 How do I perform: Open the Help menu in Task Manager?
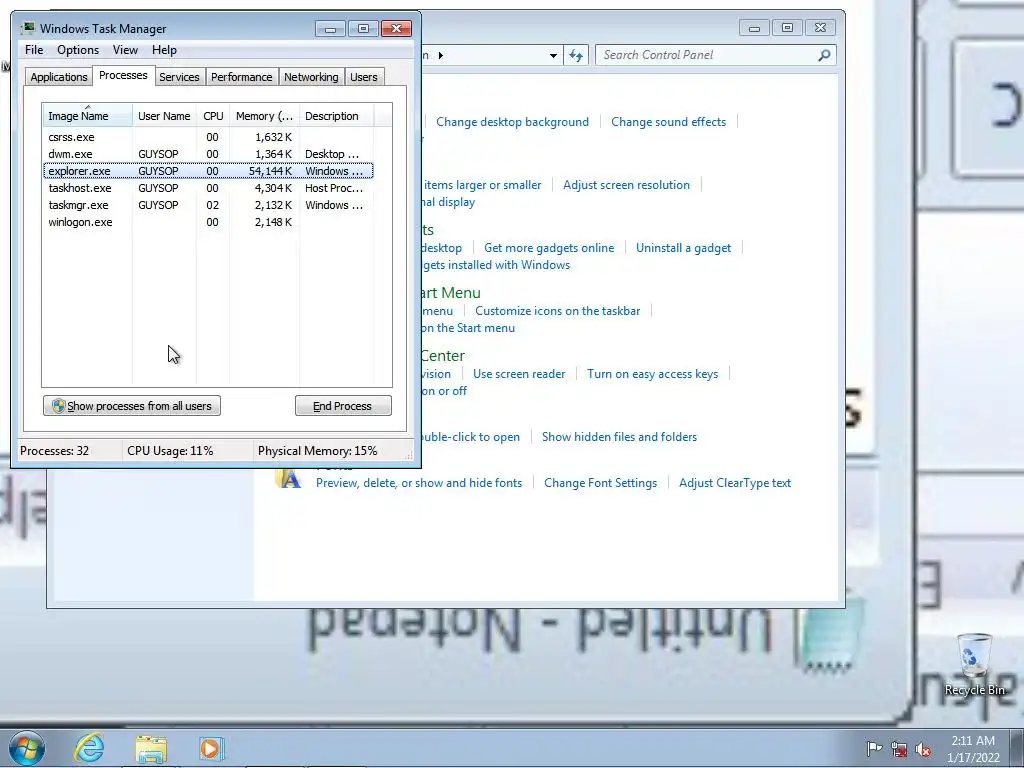point(164,50)
